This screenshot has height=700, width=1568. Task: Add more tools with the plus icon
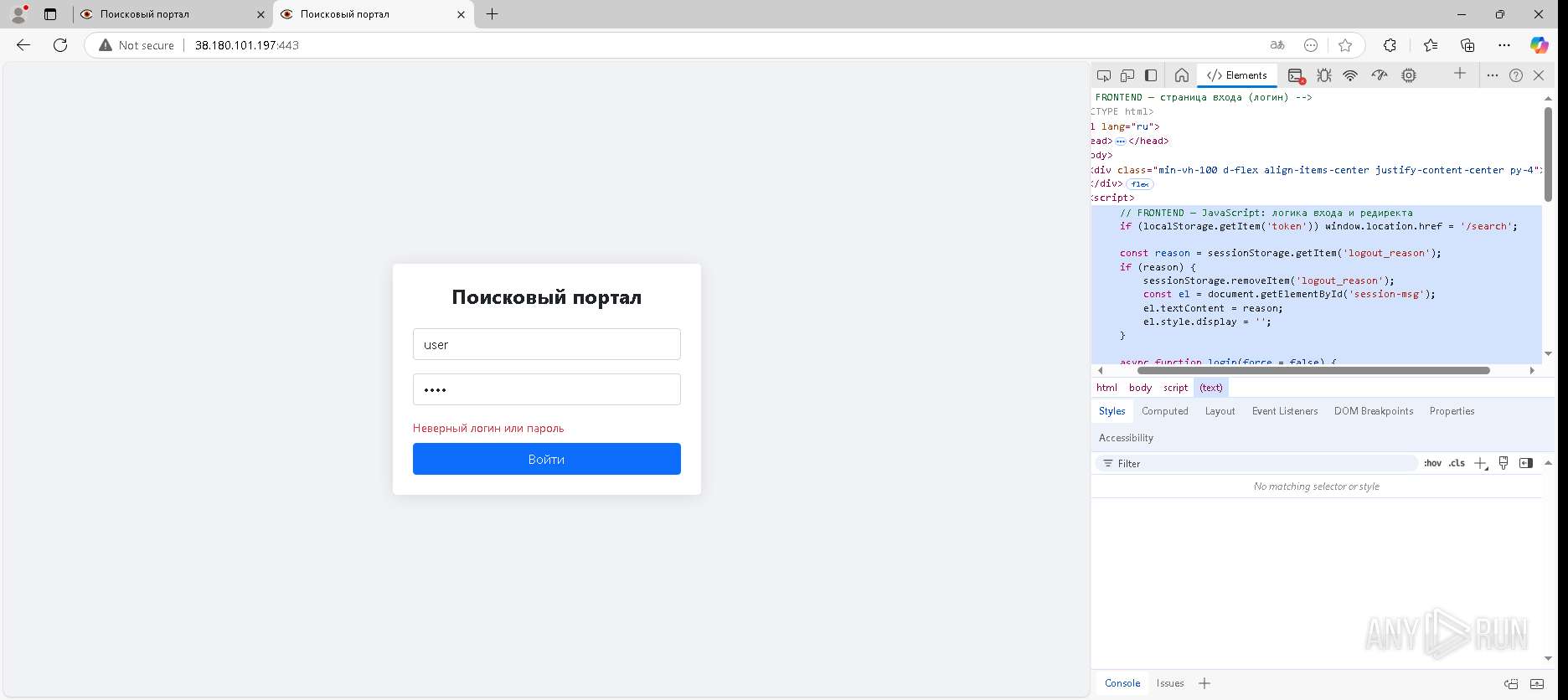[x=1460, y=74]
